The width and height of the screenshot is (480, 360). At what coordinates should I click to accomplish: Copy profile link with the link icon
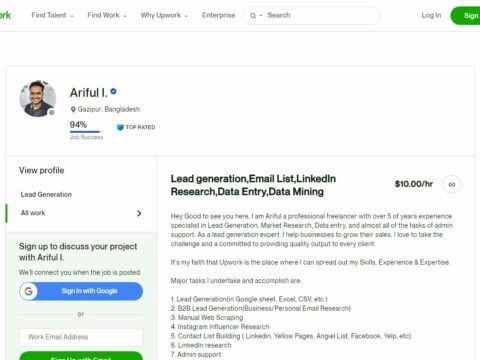click(452, 184)
